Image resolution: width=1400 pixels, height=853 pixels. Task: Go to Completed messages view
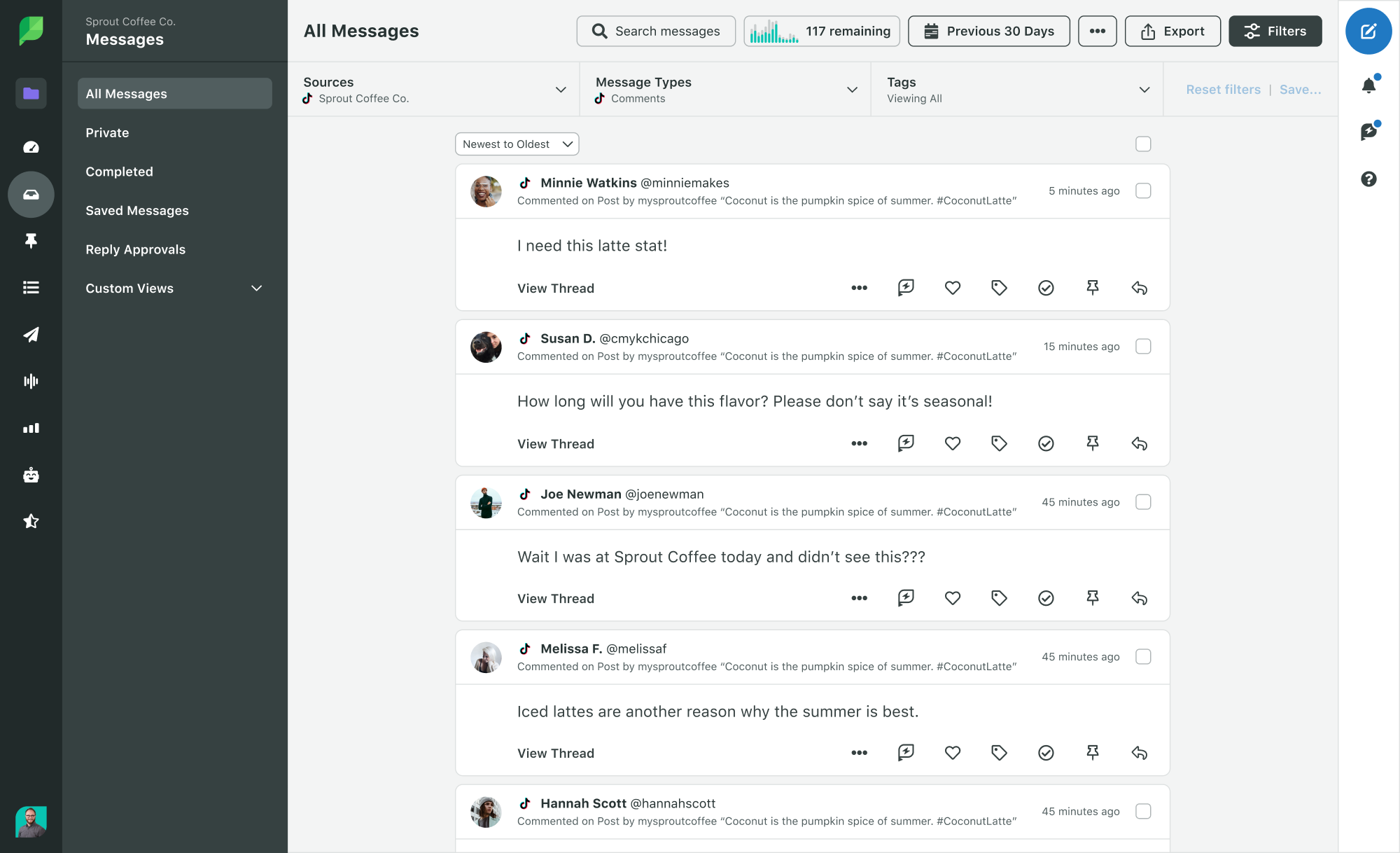click(119, 172)
